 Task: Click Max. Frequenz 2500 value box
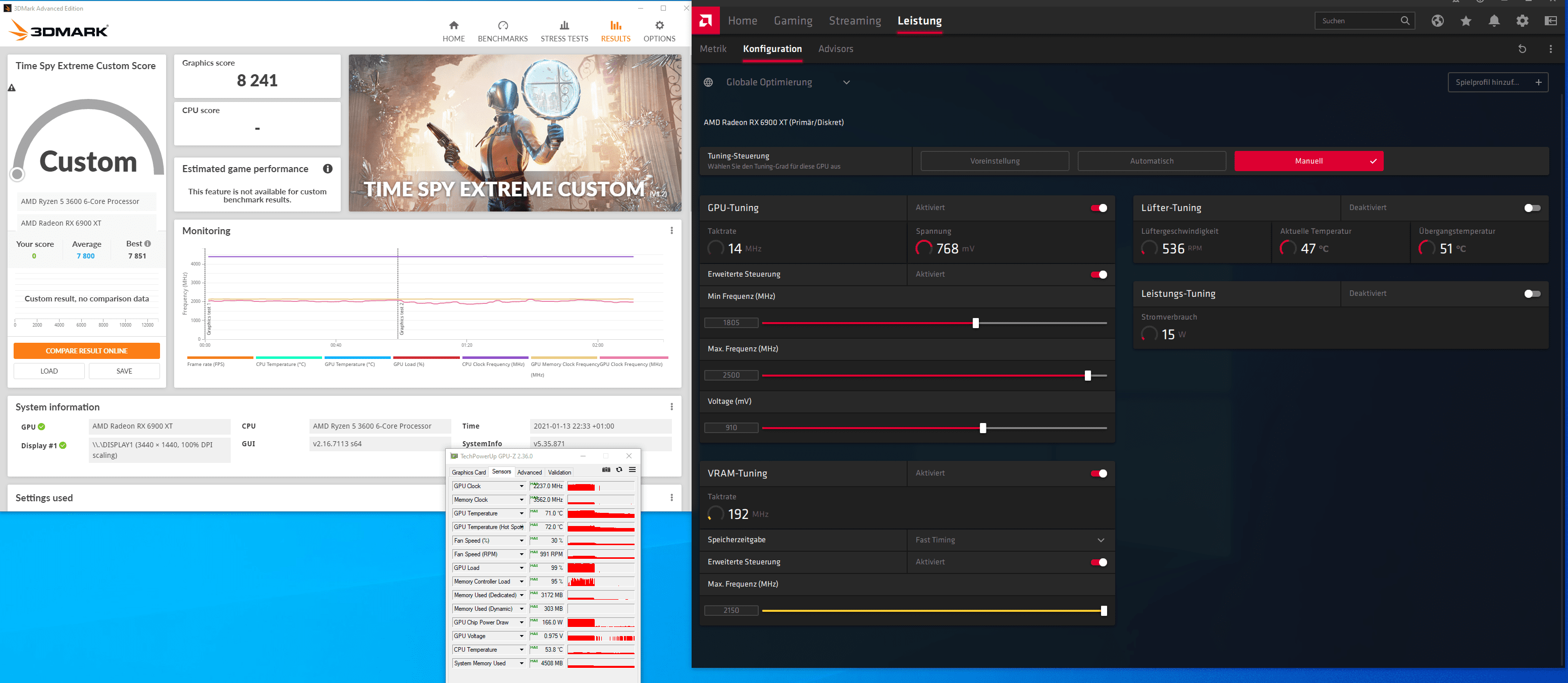pos(731,376)
